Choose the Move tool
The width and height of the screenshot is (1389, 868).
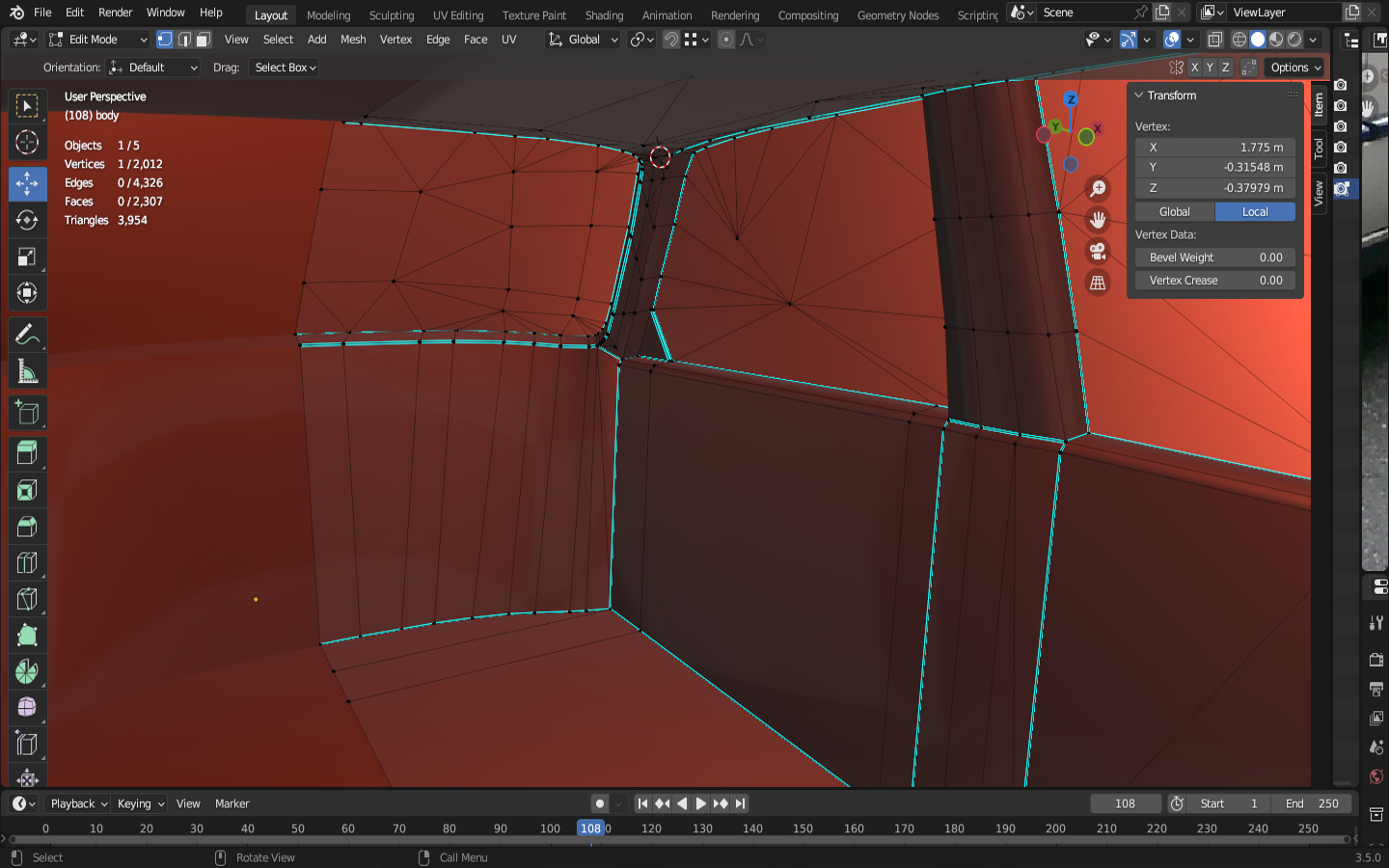coord(27,183)
